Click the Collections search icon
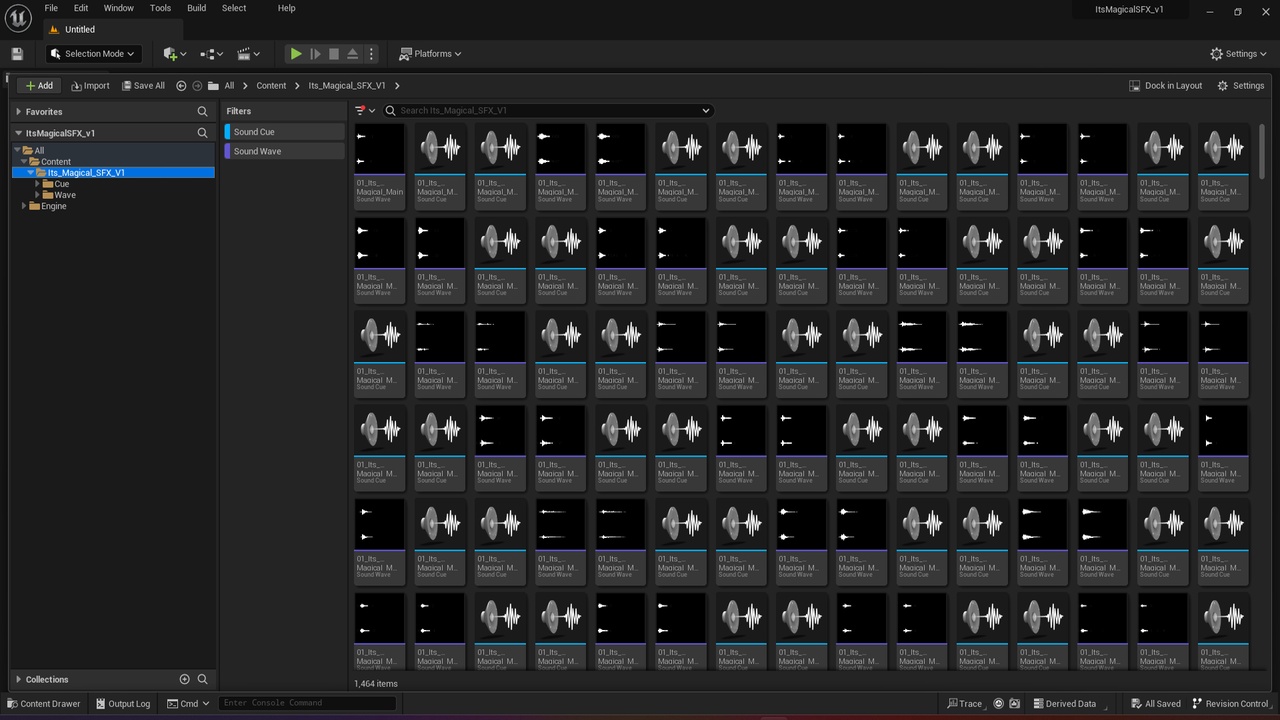The height and width of the screenshot is (720, 1280). (203, 680)
